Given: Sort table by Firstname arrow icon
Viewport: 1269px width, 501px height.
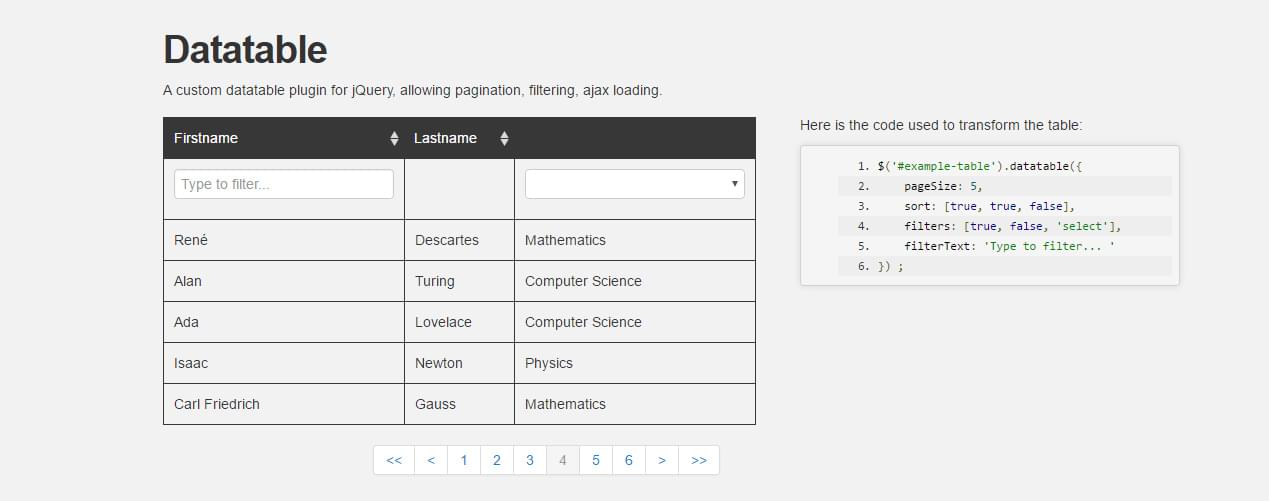Looking at the screenshot, I should point(394,139).
